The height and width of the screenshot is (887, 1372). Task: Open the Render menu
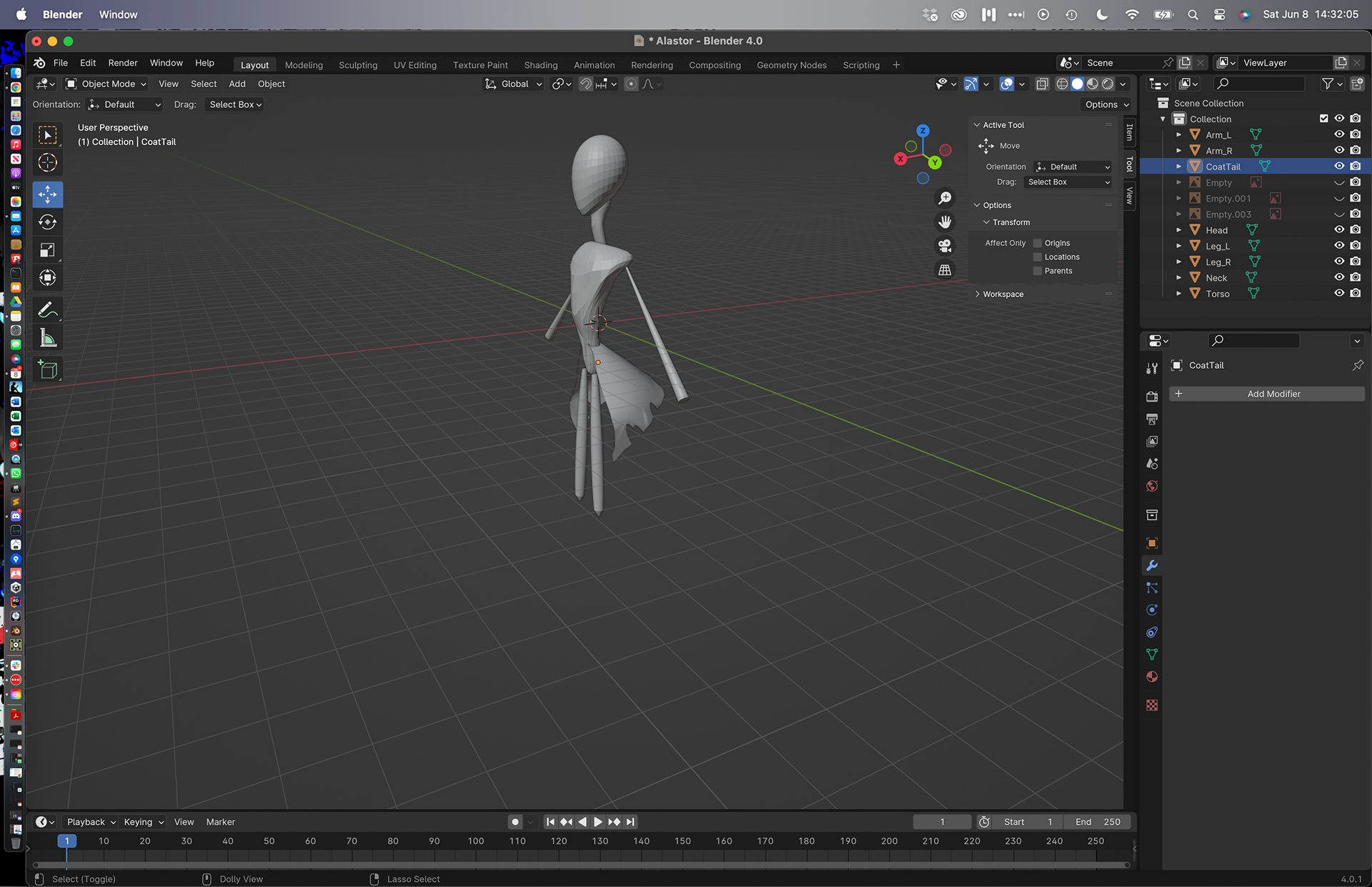coord(123,63)
